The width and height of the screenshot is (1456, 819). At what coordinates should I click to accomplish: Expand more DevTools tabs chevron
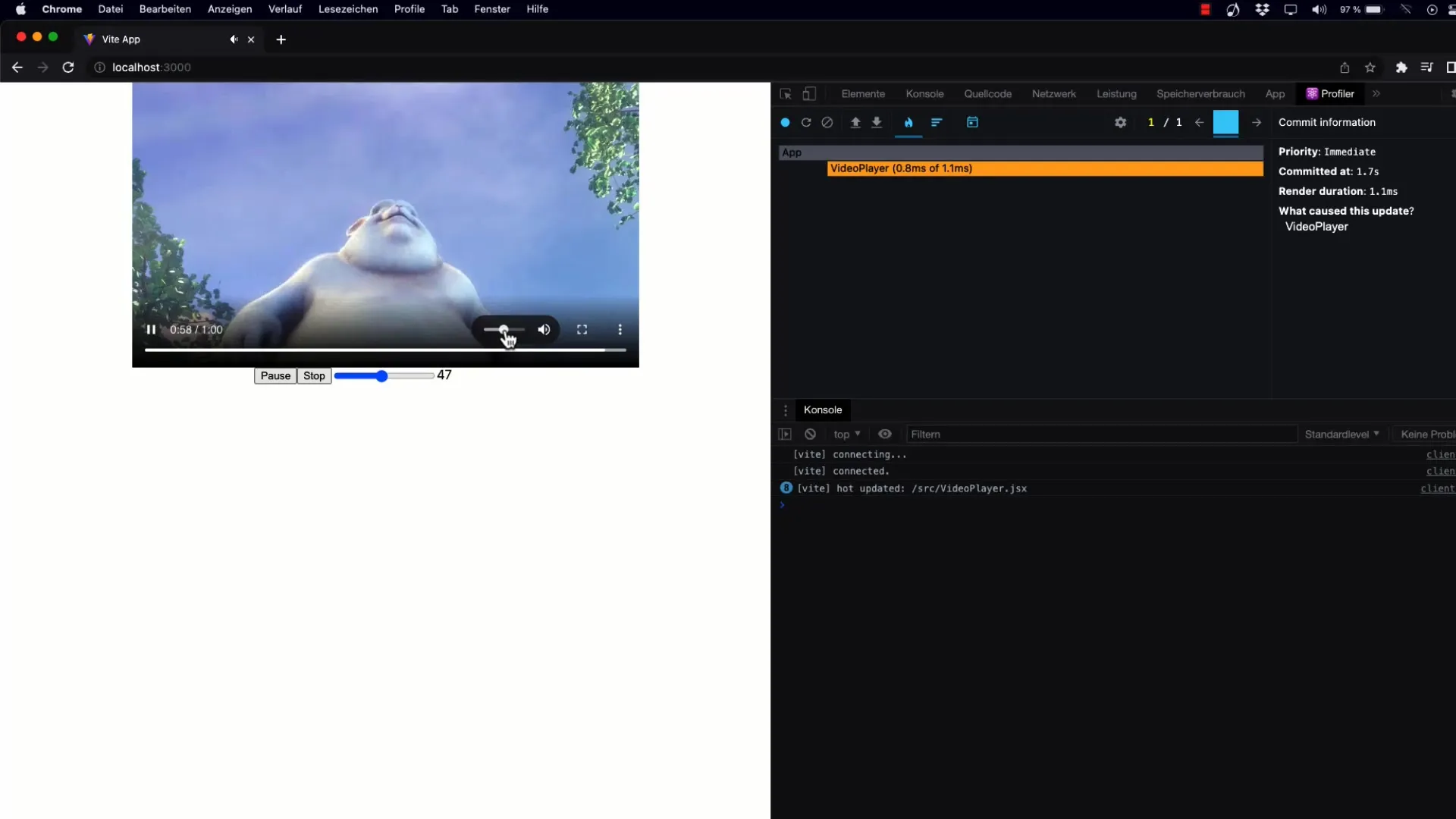(1376, 94)
